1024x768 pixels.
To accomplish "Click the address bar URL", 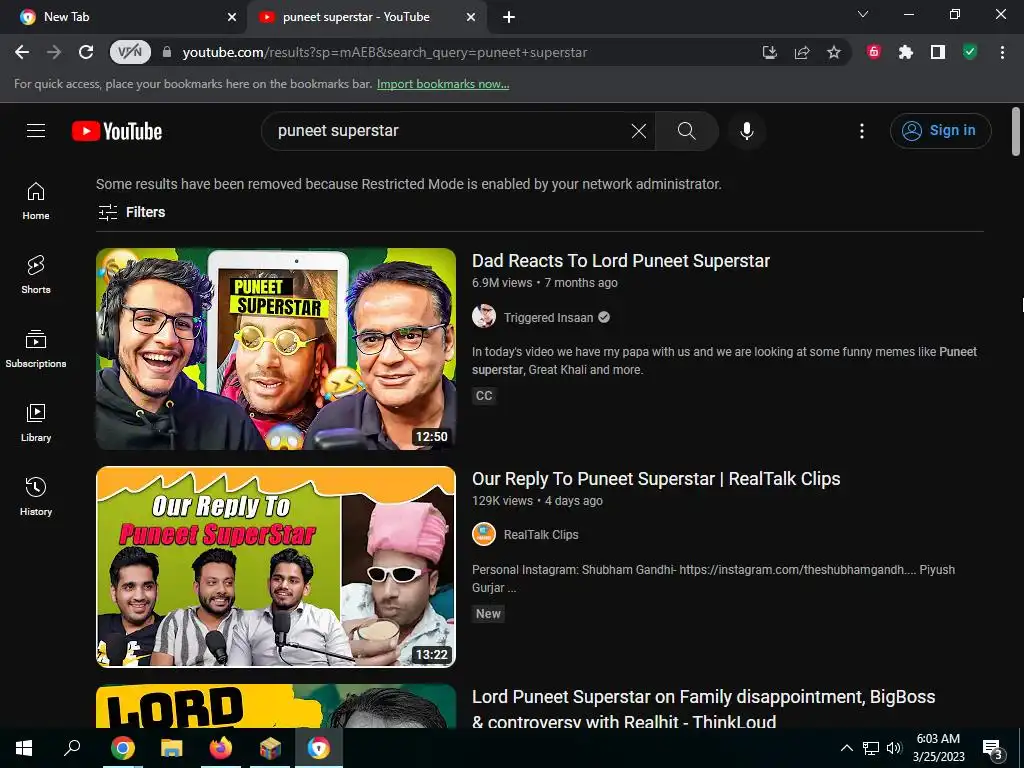I will click(385, 52).
